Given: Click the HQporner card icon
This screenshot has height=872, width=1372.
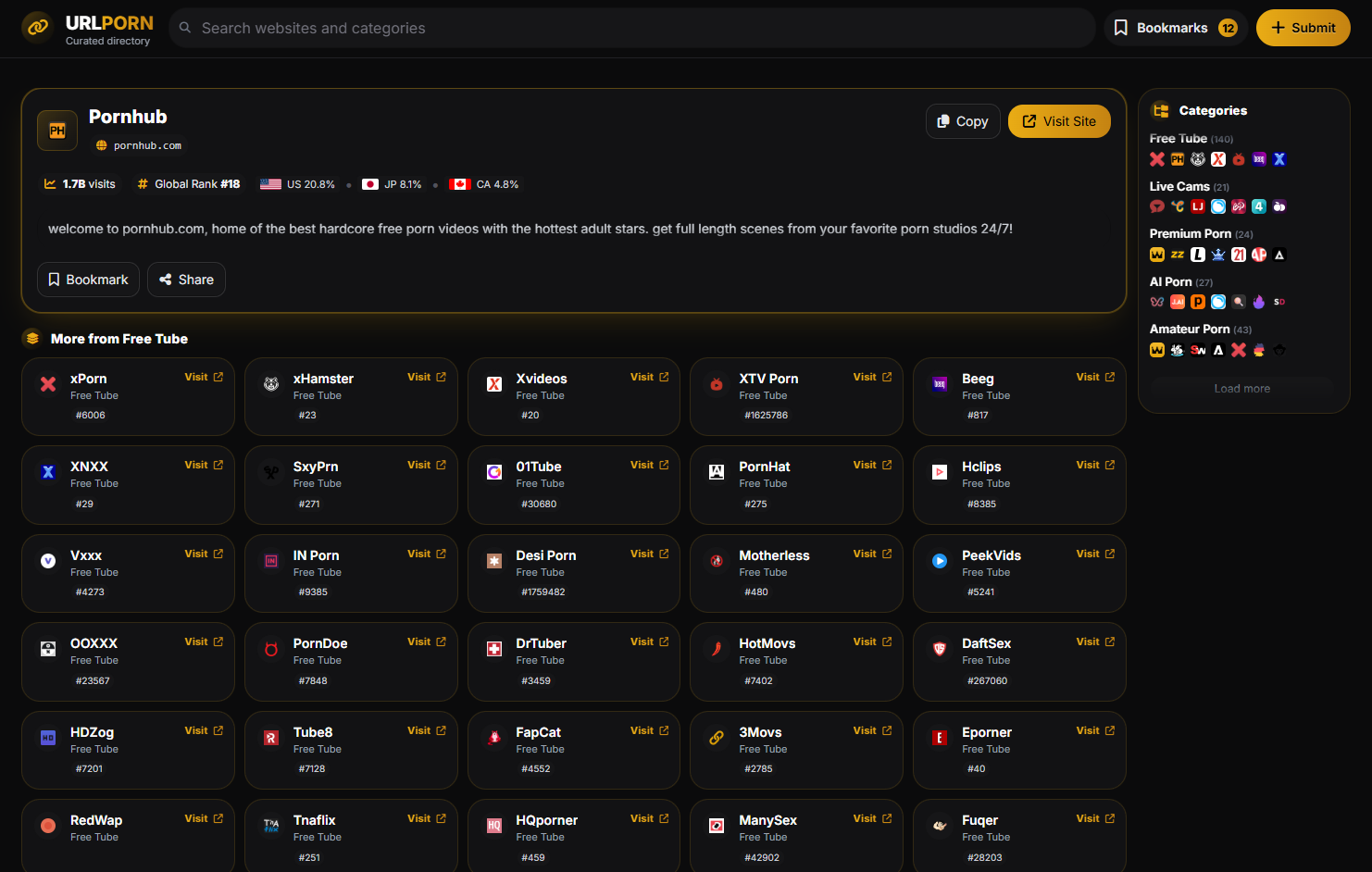Looking at the screenshot, I should click(x=494, y=826).
